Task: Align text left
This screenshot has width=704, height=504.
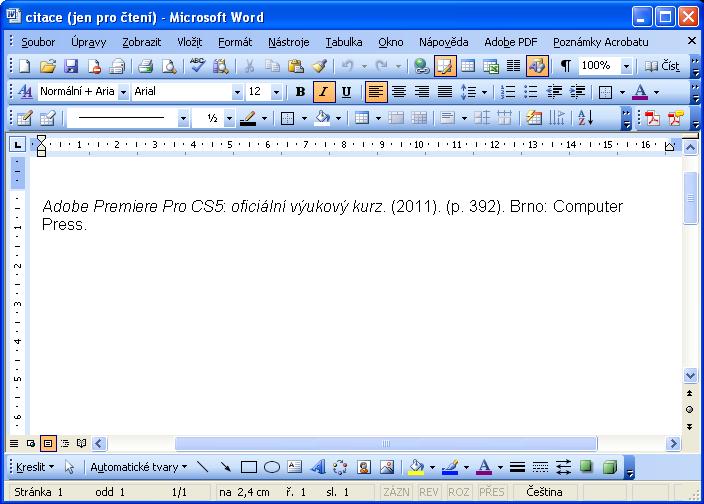Action: point(376,92)
